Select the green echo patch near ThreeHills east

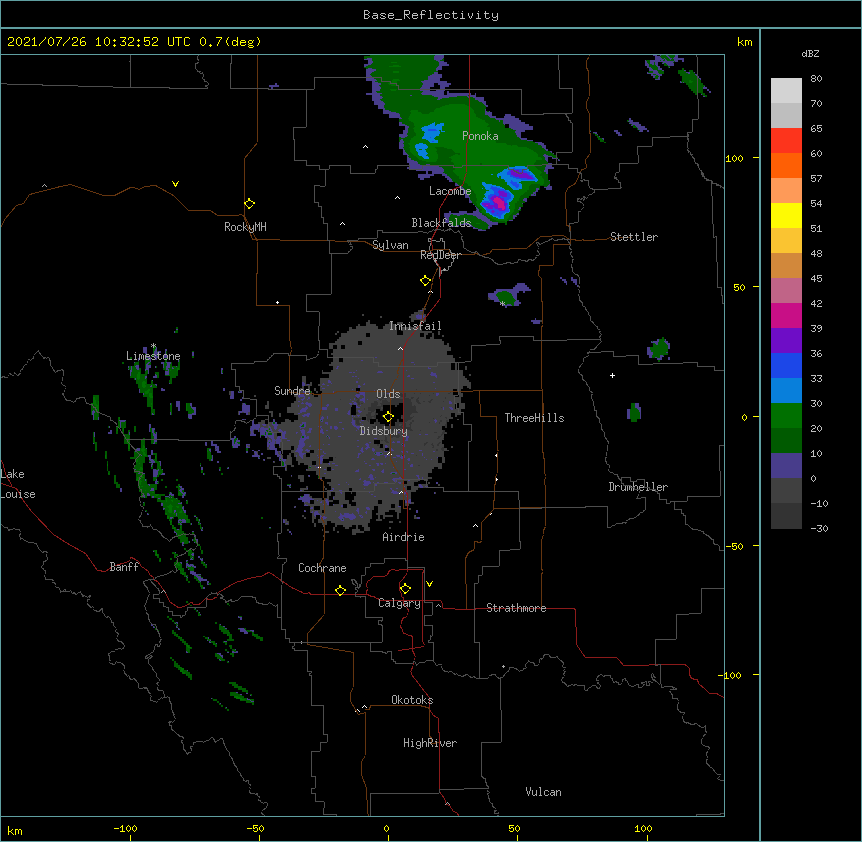click(634, 412)
